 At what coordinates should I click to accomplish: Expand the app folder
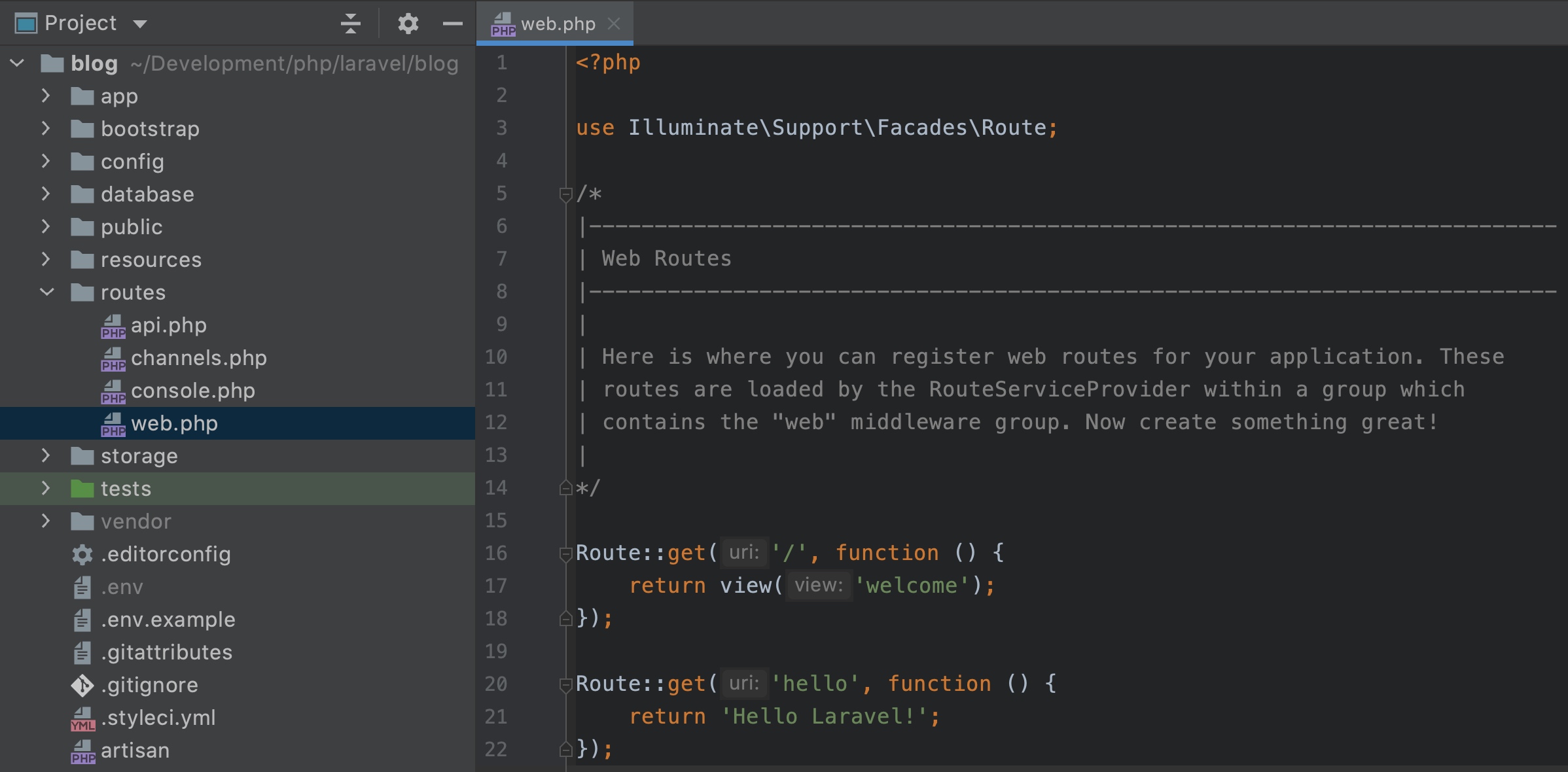46,96
